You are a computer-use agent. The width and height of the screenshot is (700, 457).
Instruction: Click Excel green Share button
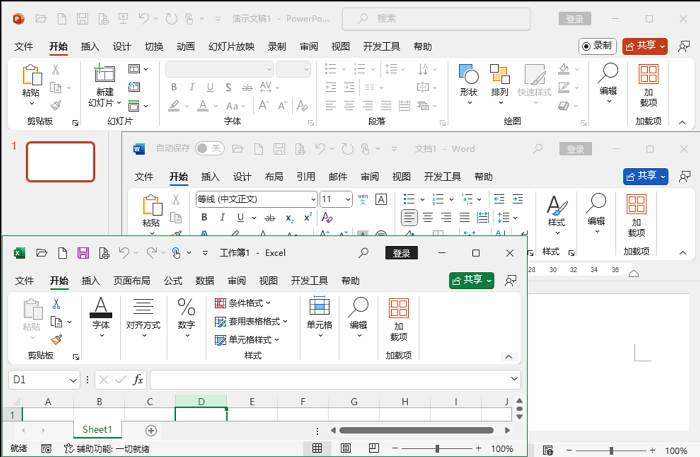pyautogui.click(x=471, y=280)
